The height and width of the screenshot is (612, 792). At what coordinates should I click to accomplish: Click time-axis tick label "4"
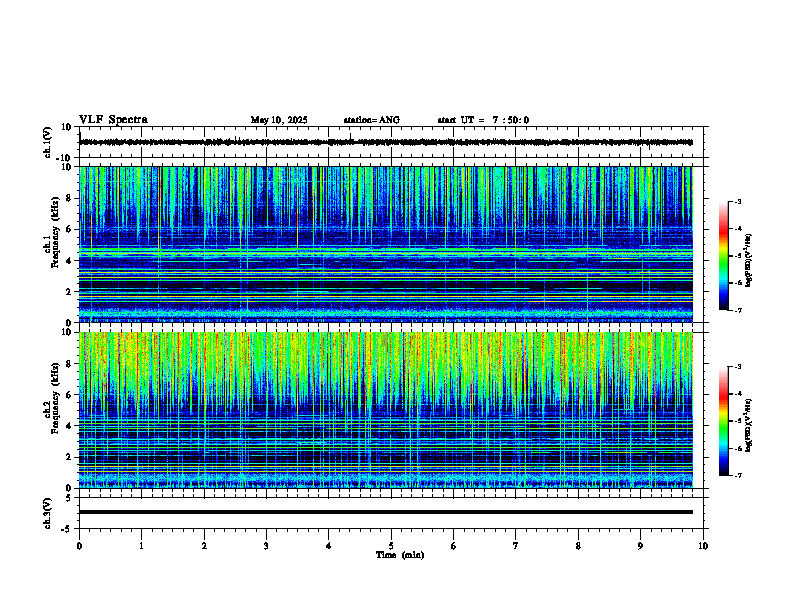[329, 546]
